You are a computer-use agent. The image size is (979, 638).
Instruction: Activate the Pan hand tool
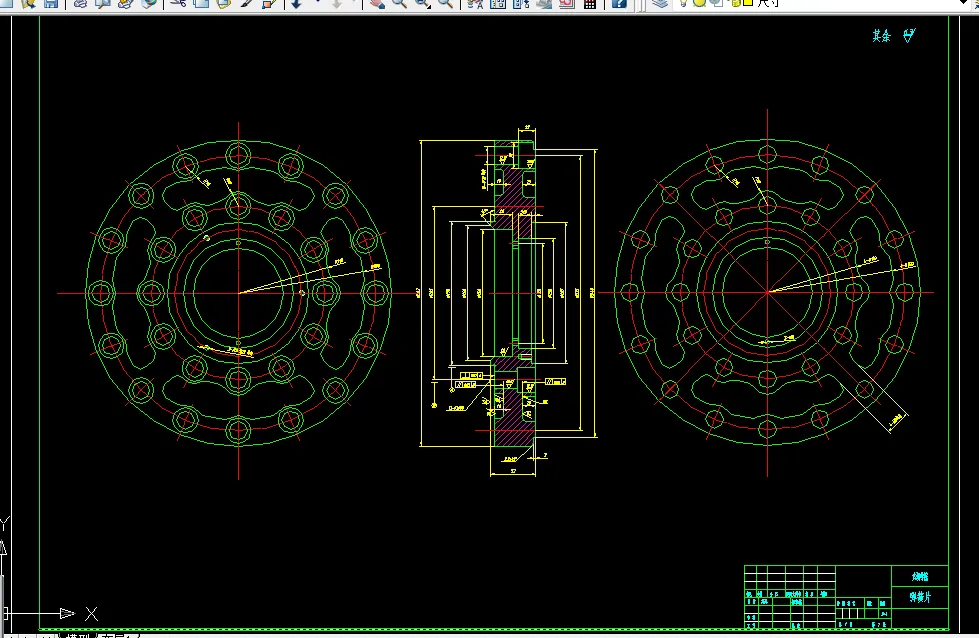coord(376,3)
